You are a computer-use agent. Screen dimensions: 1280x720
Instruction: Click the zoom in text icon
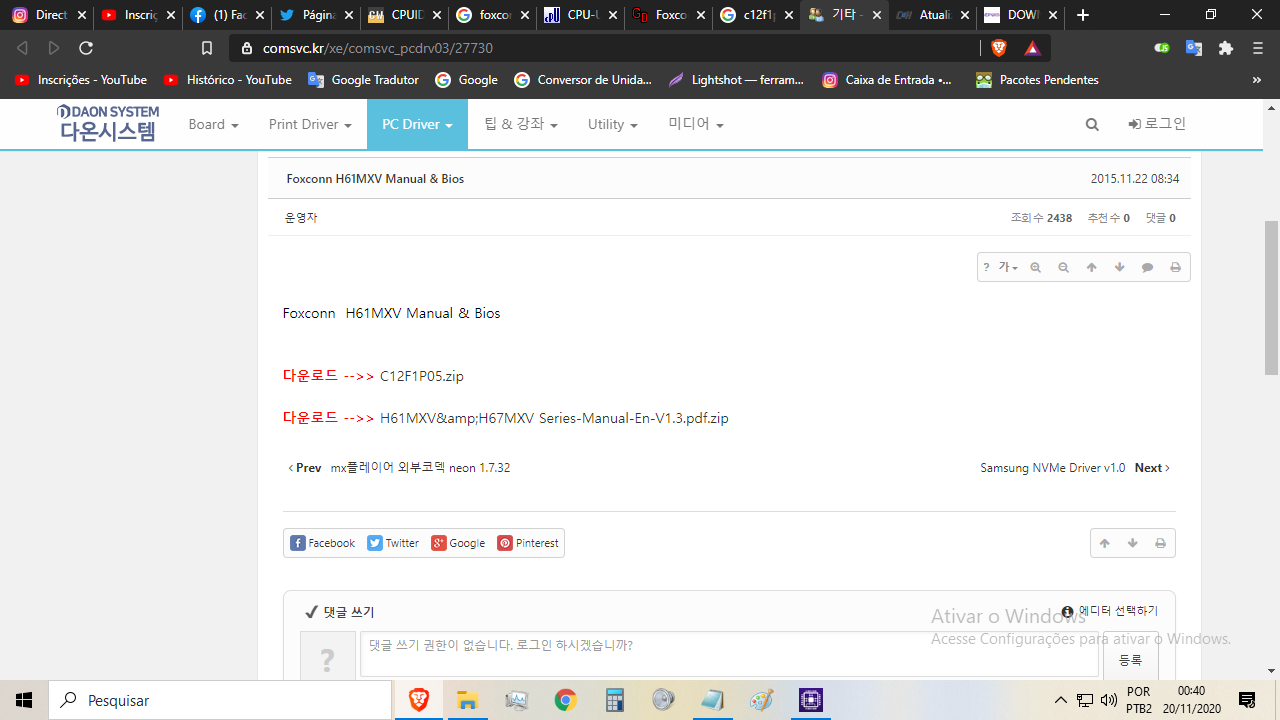click(x=1036, y=267)
